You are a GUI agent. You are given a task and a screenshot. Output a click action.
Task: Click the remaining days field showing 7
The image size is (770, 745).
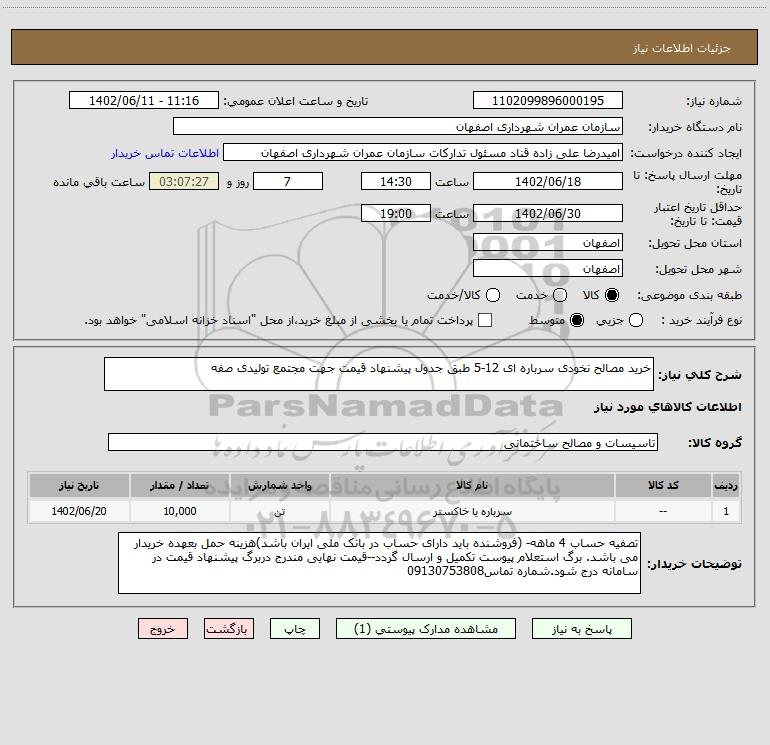pos(288,181)
